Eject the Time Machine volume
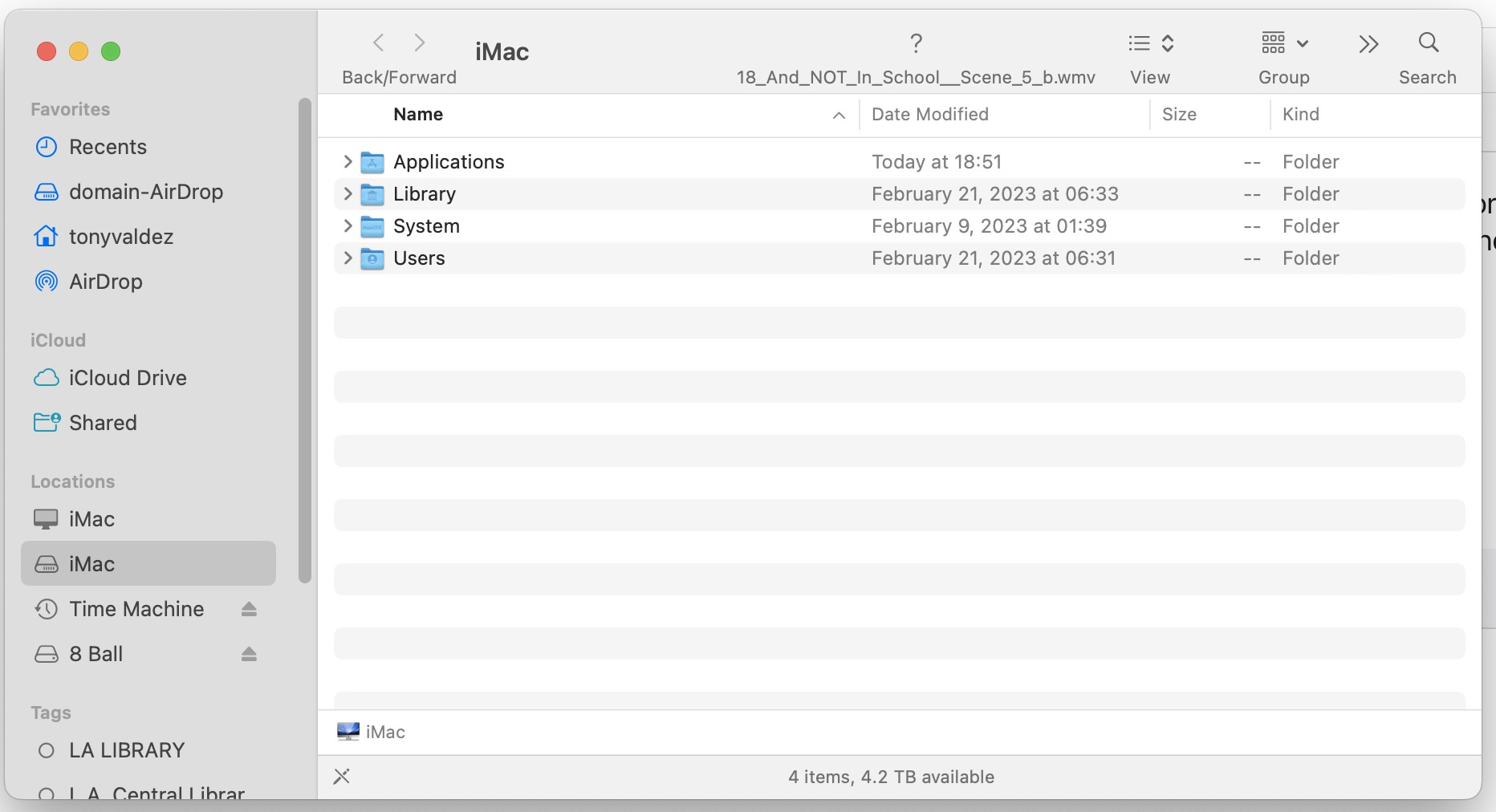 pos(249,609)
